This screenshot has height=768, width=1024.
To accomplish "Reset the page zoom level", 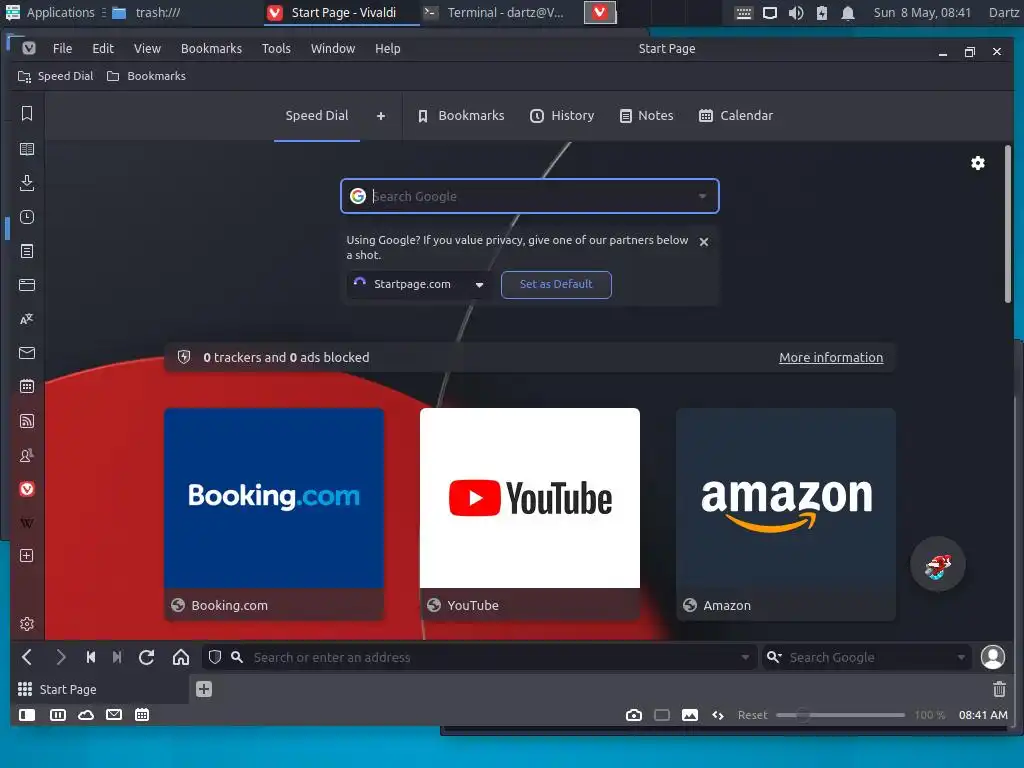I will 752,715.
